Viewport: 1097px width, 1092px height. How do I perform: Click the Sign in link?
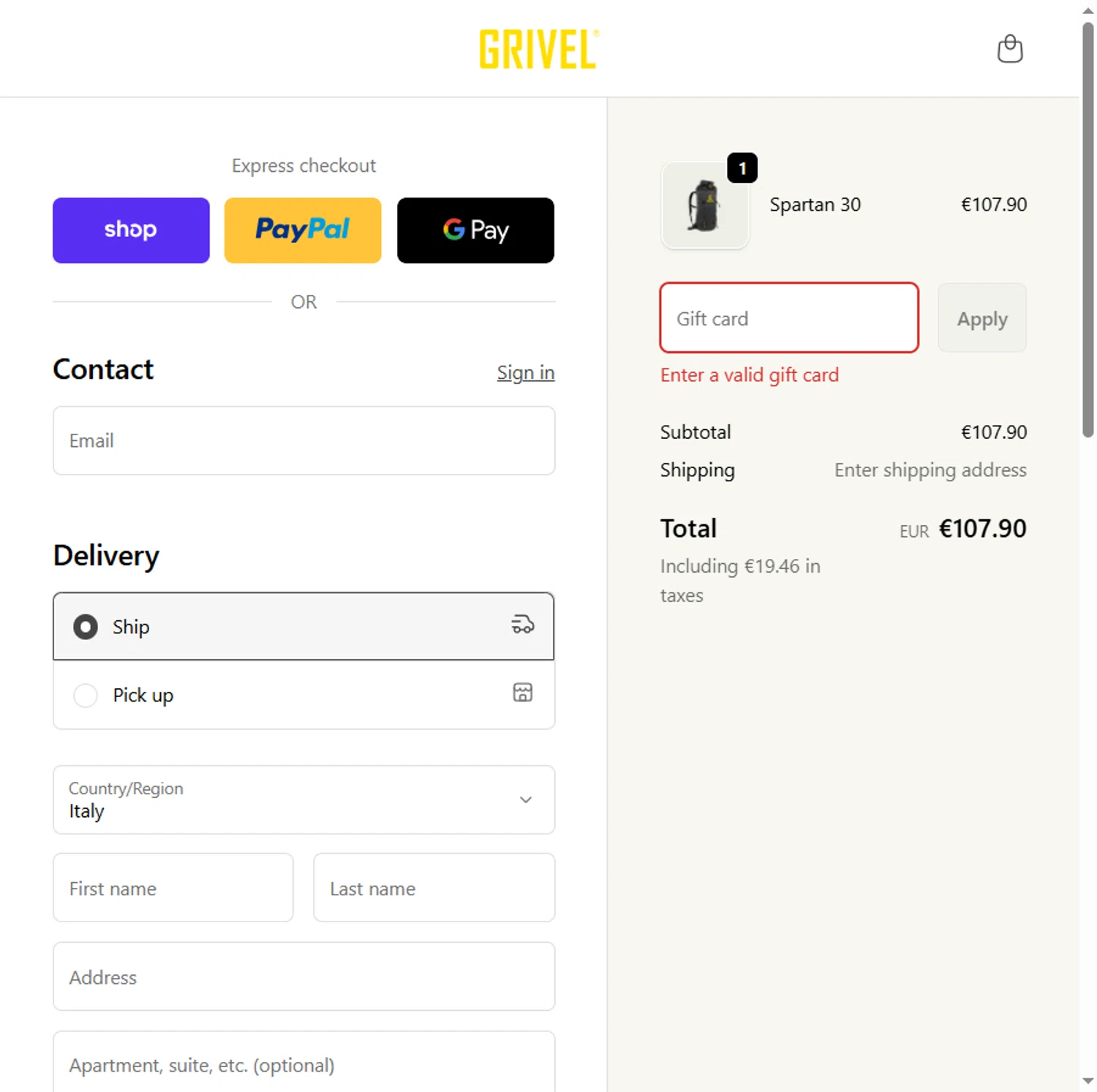[526, 373]
